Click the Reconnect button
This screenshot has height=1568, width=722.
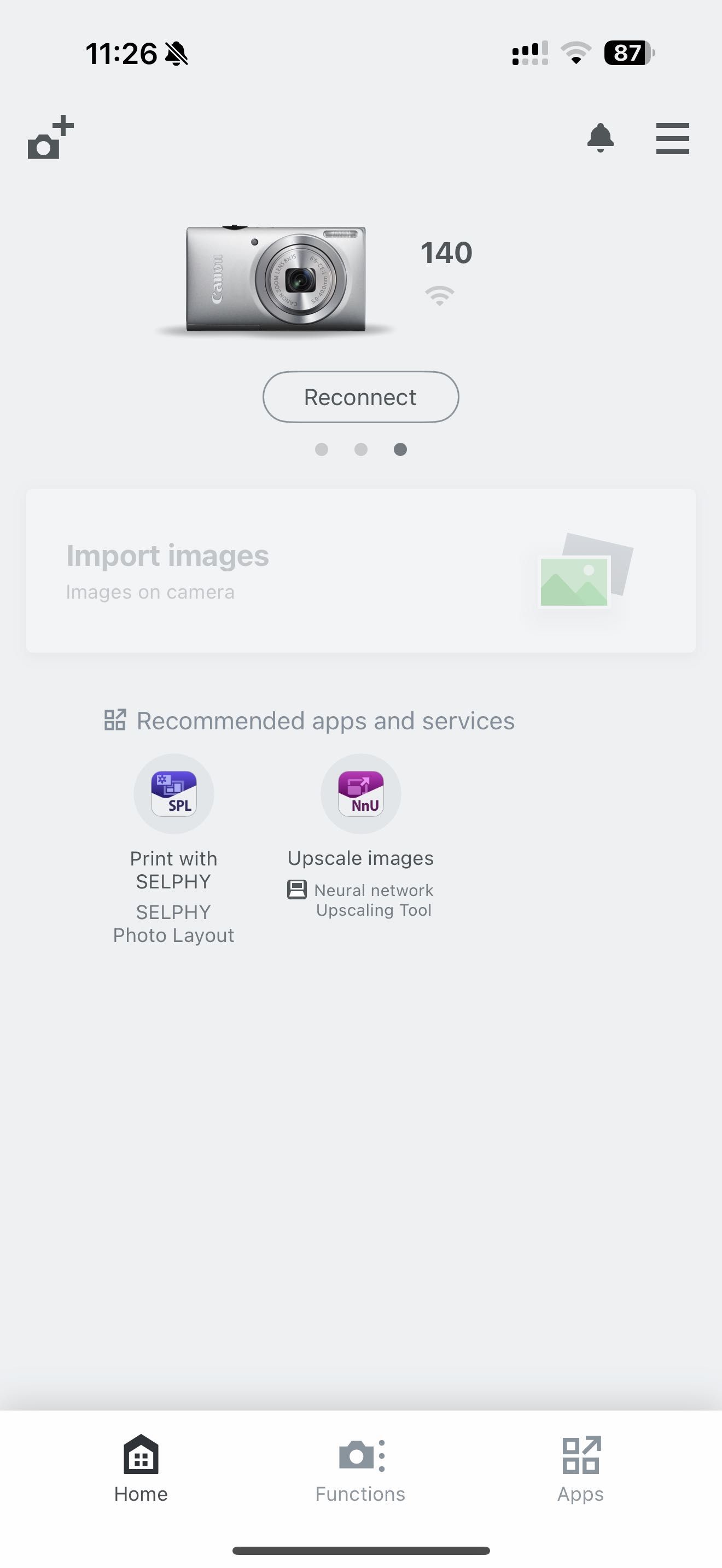360,397
